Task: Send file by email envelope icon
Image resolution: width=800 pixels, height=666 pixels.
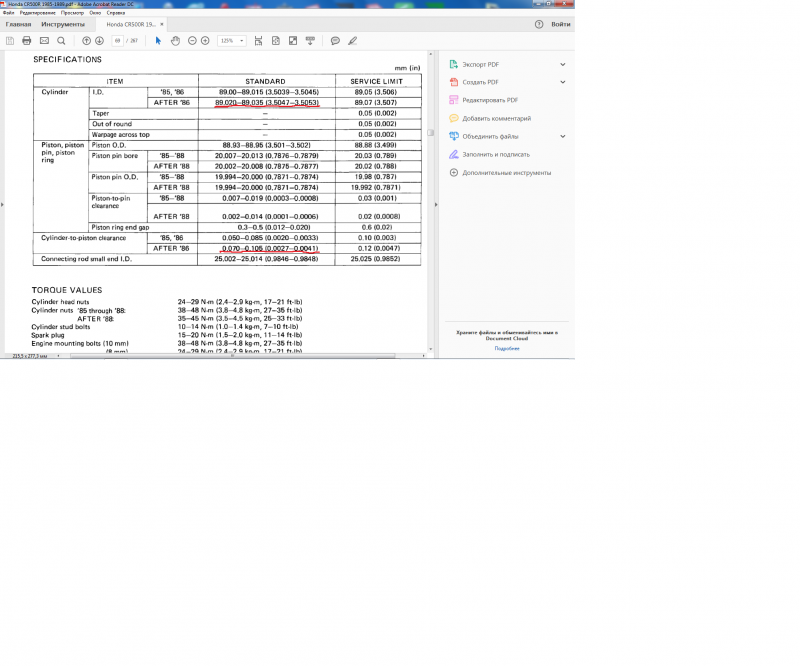Action: 44,41
